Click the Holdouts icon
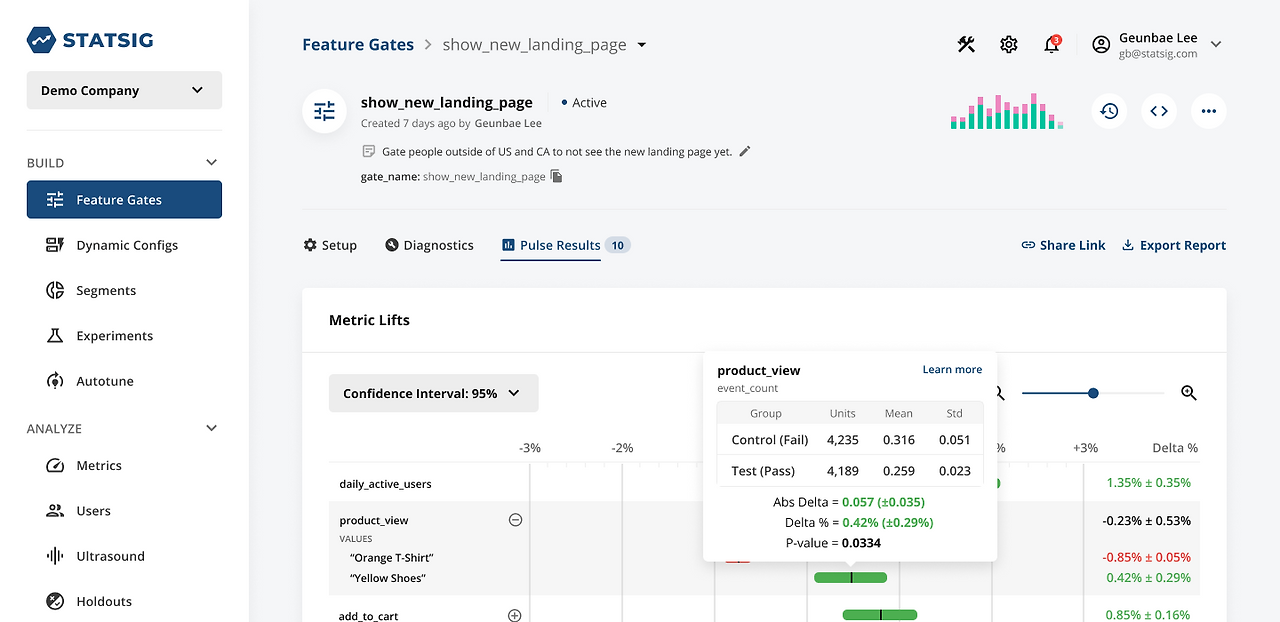Image resolution: width=1280 pixels, height=622 pixels. coord(56,601)
